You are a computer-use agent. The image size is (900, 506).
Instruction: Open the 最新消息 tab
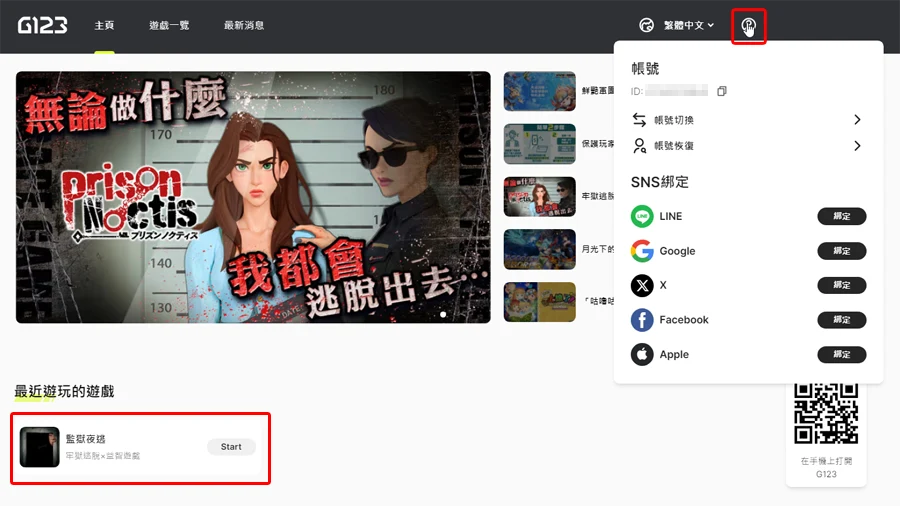244,25
